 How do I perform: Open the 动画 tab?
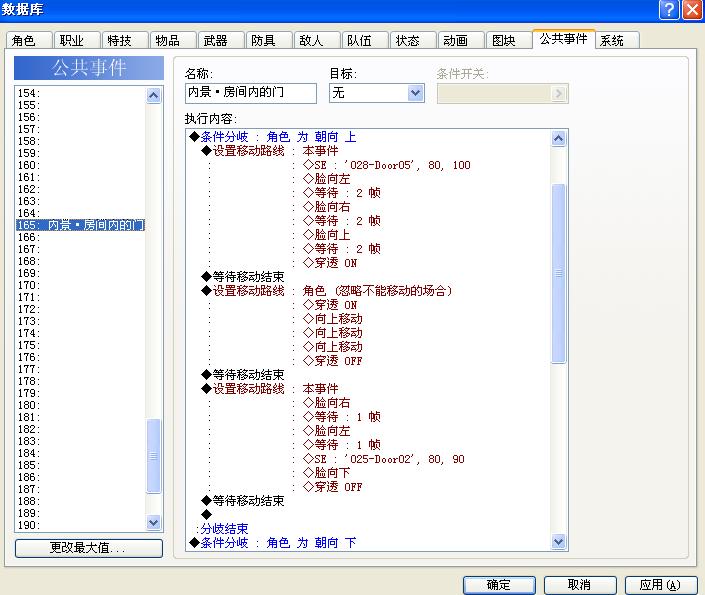(461, 40)
